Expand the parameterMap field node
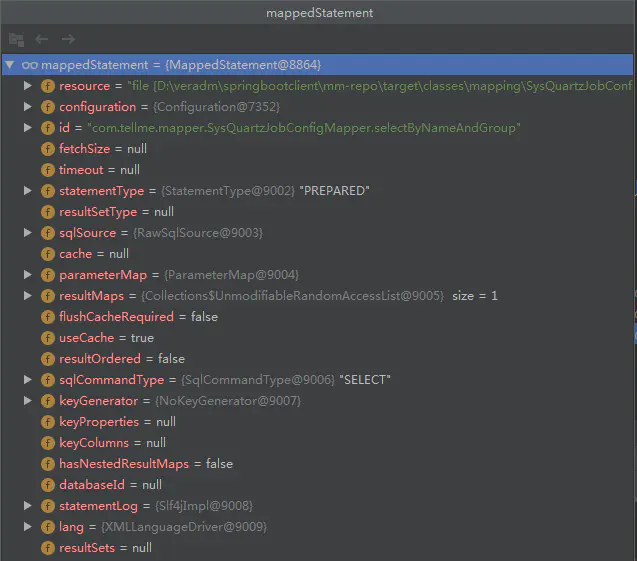The image size is (637, 561). [x=28, y=275]
